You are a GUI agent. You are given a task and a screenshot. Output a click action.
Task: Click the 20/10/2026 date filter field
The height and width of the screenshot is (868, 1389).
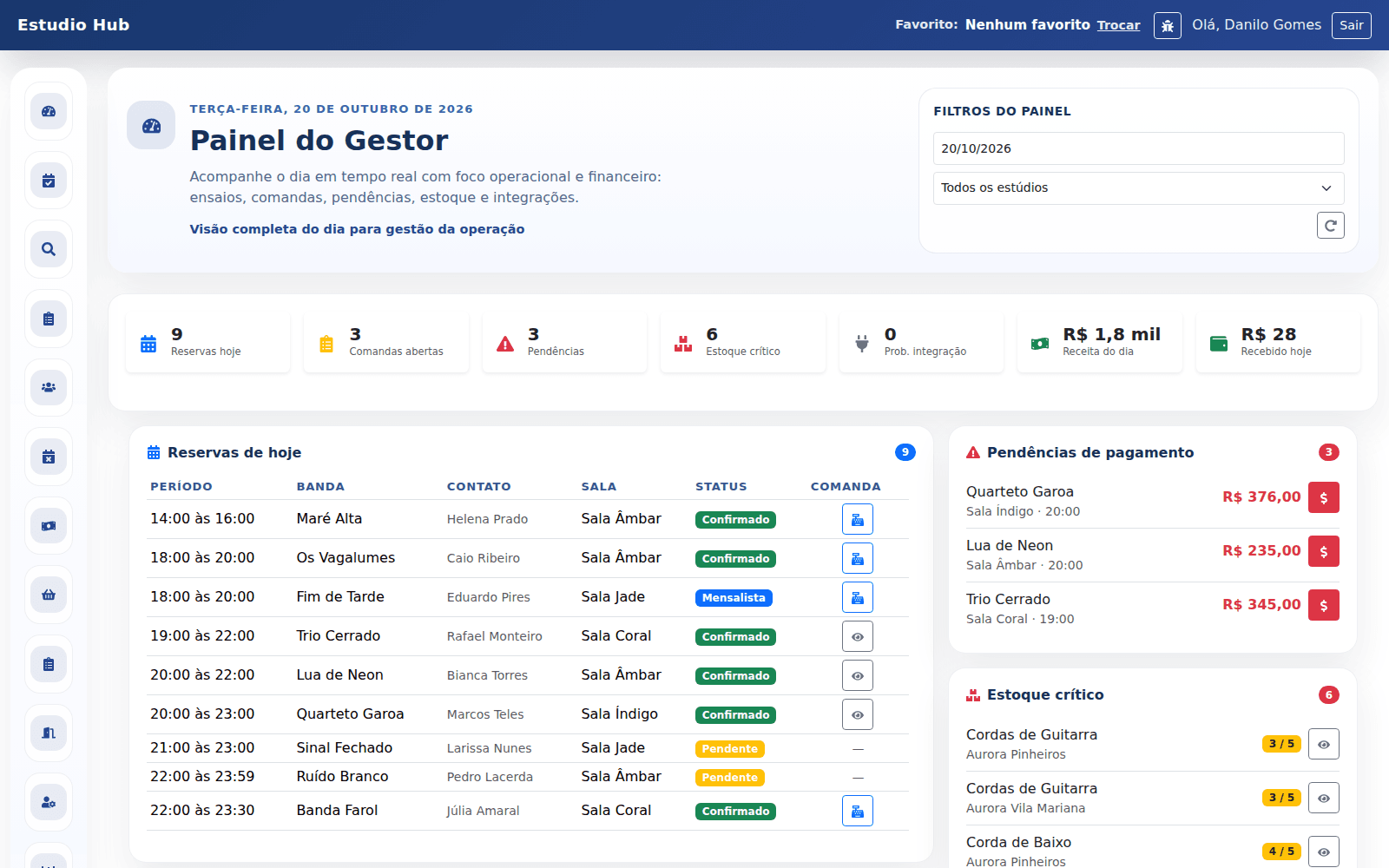pos(1139,148)
